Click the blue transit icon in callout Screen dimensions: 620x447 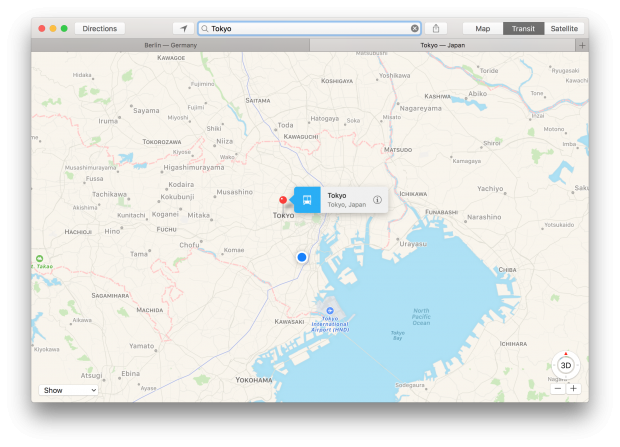coord(307,200)
